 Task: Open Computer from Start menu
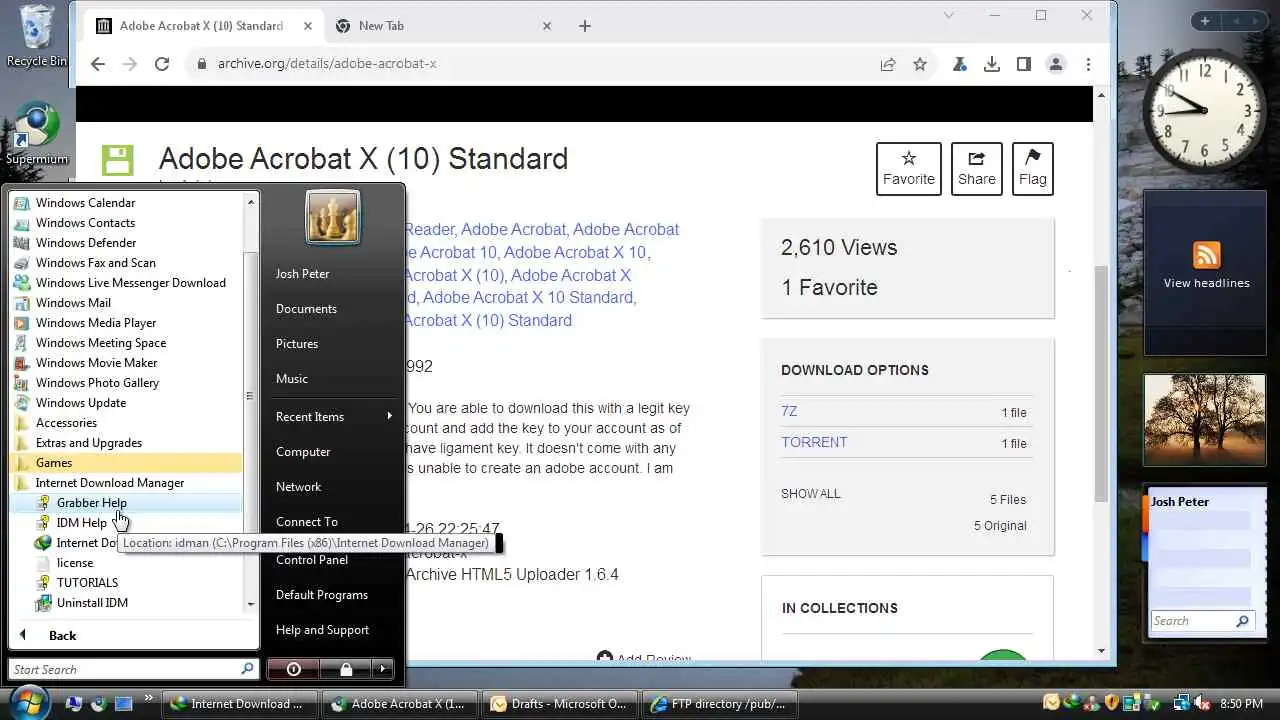coord(303,452)
